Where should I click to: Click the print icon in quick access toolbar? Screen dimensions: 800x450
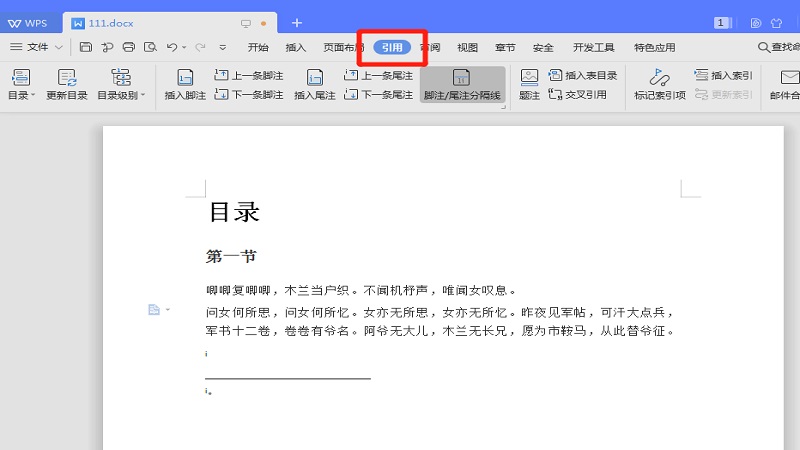[128, 47]
